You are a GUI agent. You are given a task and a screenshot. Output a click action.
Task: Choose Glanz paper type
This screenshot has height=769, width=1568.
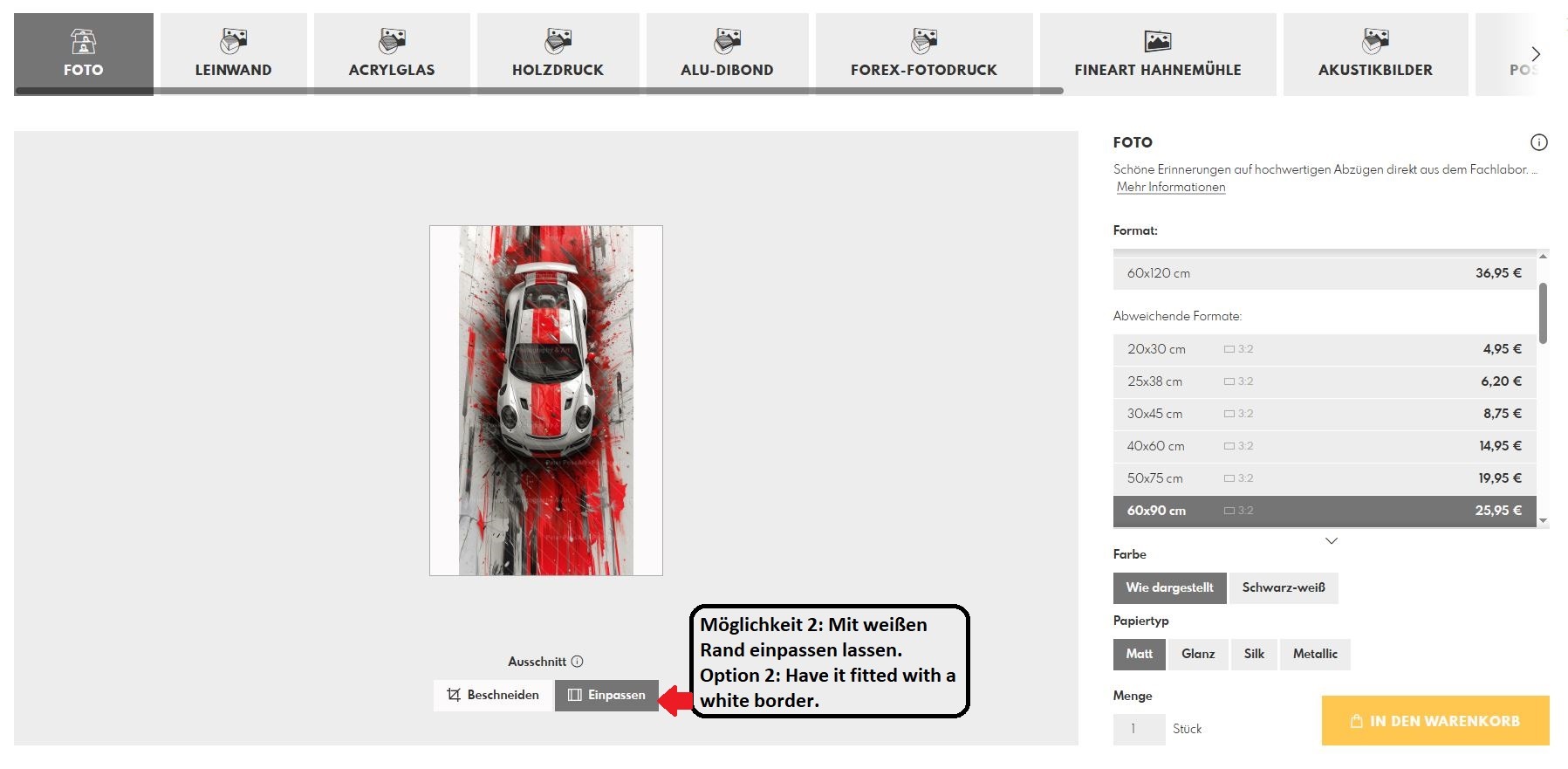point(1198,654)
